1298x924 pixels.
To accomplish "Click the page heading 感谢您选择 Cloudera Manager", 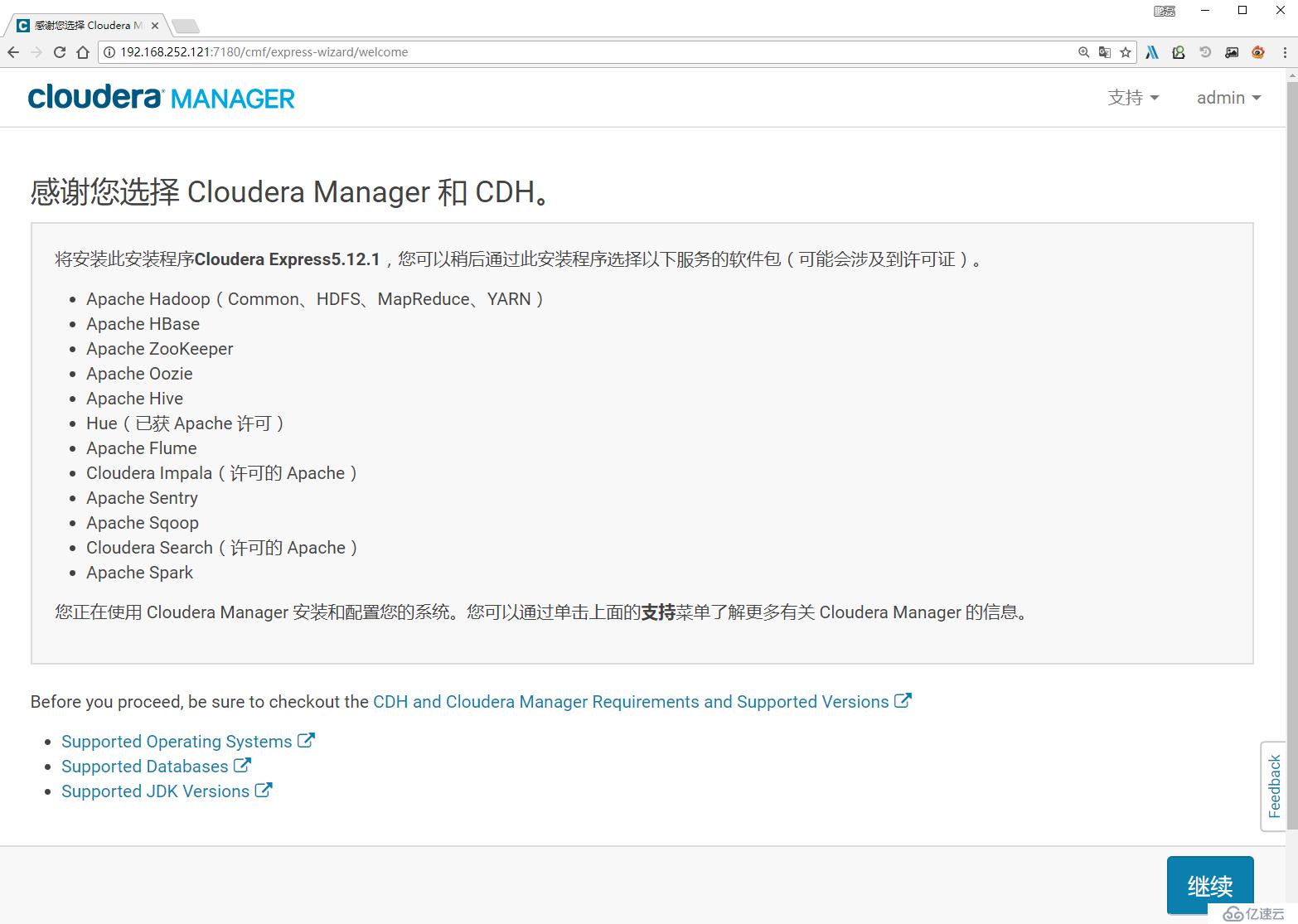I will coord(292,191).
